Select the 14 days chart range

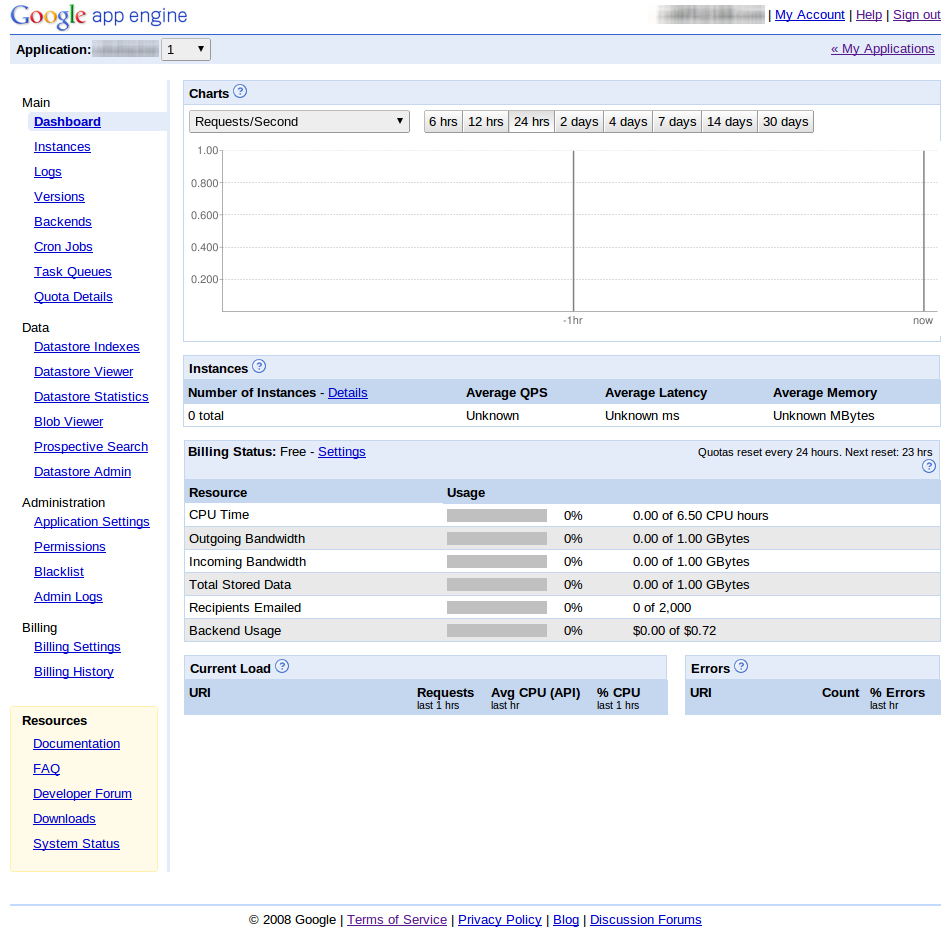[730, 121]
